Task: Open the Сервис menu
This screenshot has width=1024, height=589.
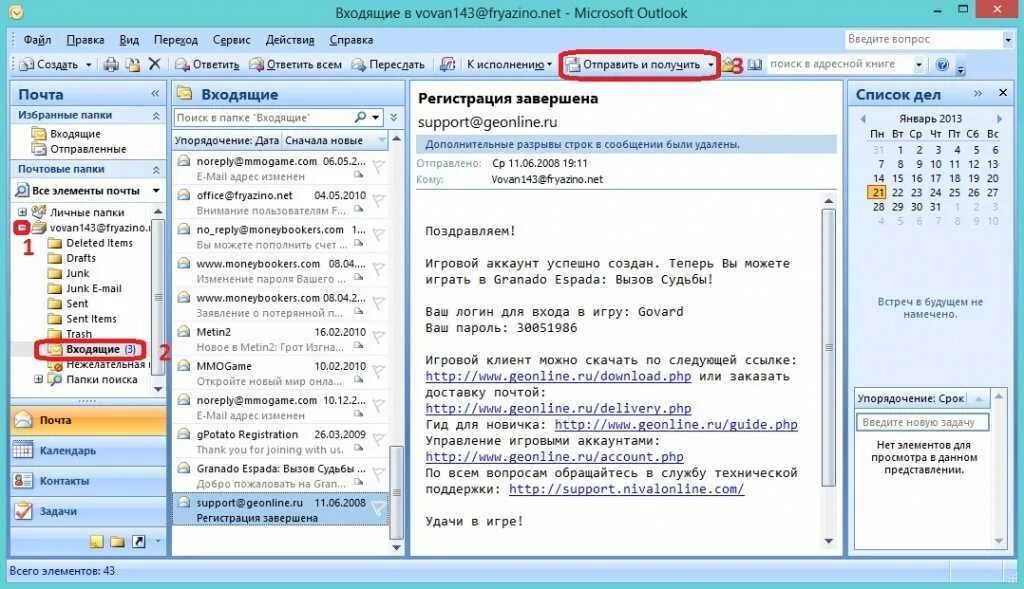Action: tap(231, 40)
